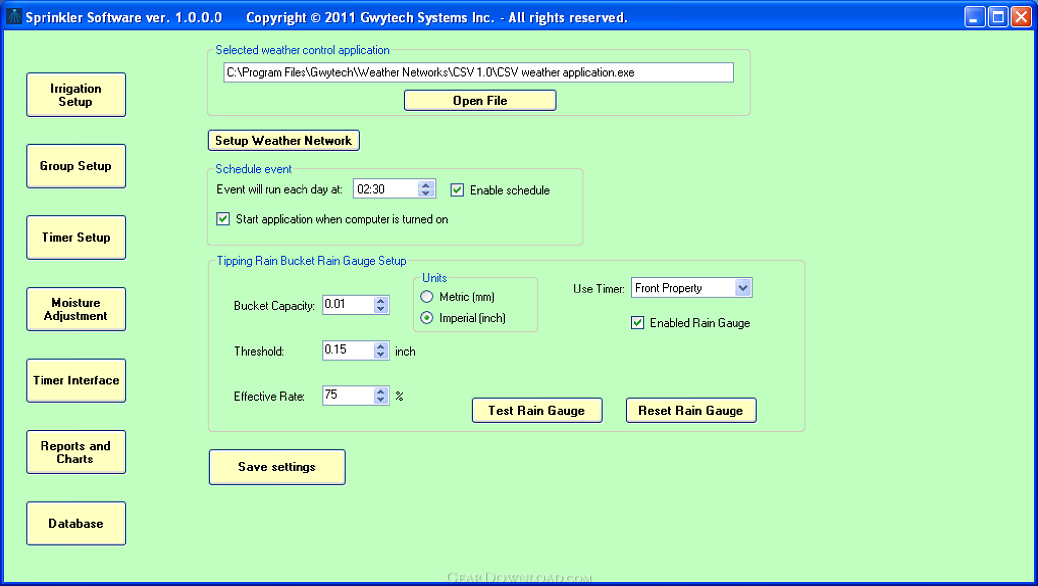
Task: Increase the schedule event time with up arrow
Action: 427,185
